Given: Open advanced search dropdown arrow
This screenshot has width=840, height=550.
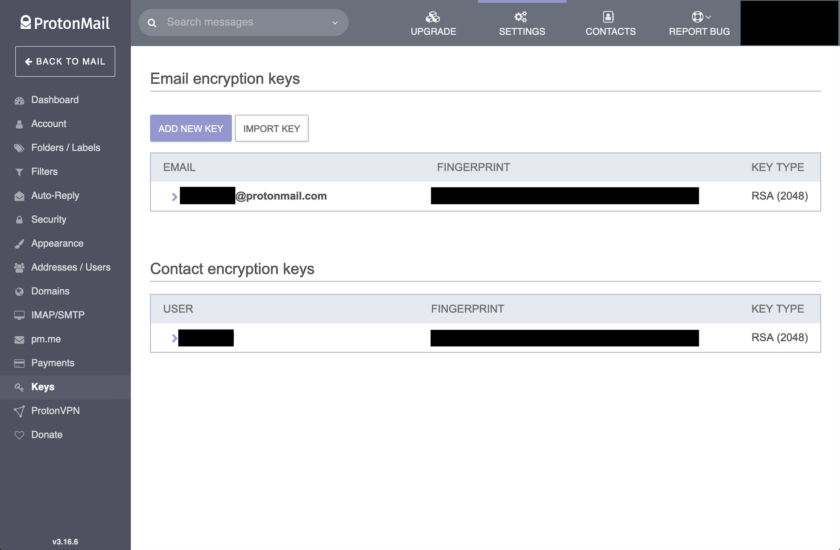Looking at the screenshot, I should coord(335,22).
